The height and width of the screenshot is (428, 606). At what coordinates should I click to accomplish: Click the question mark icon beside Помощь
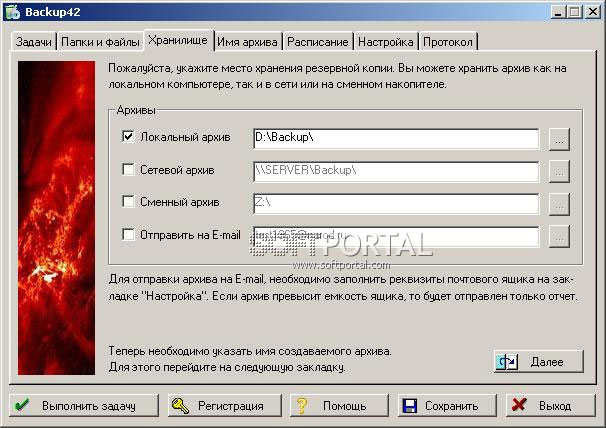pyautogui.click(x=302, y=405)
